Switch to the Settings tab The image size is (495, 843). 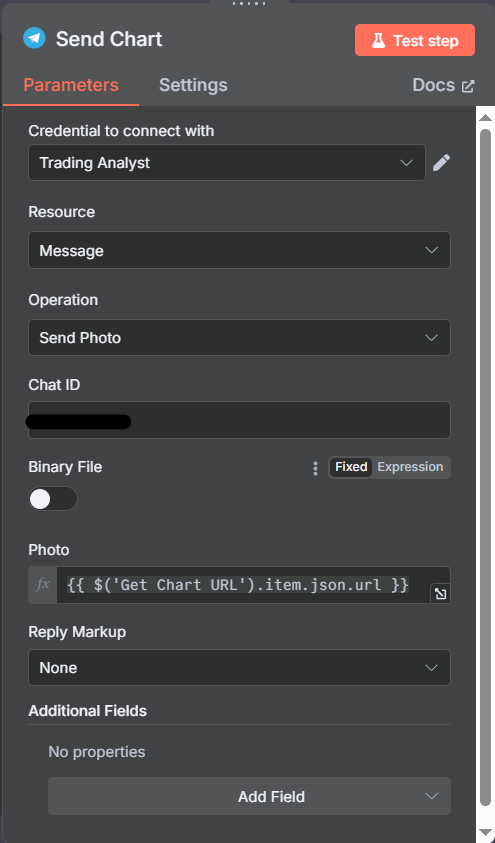coord(193,85)
